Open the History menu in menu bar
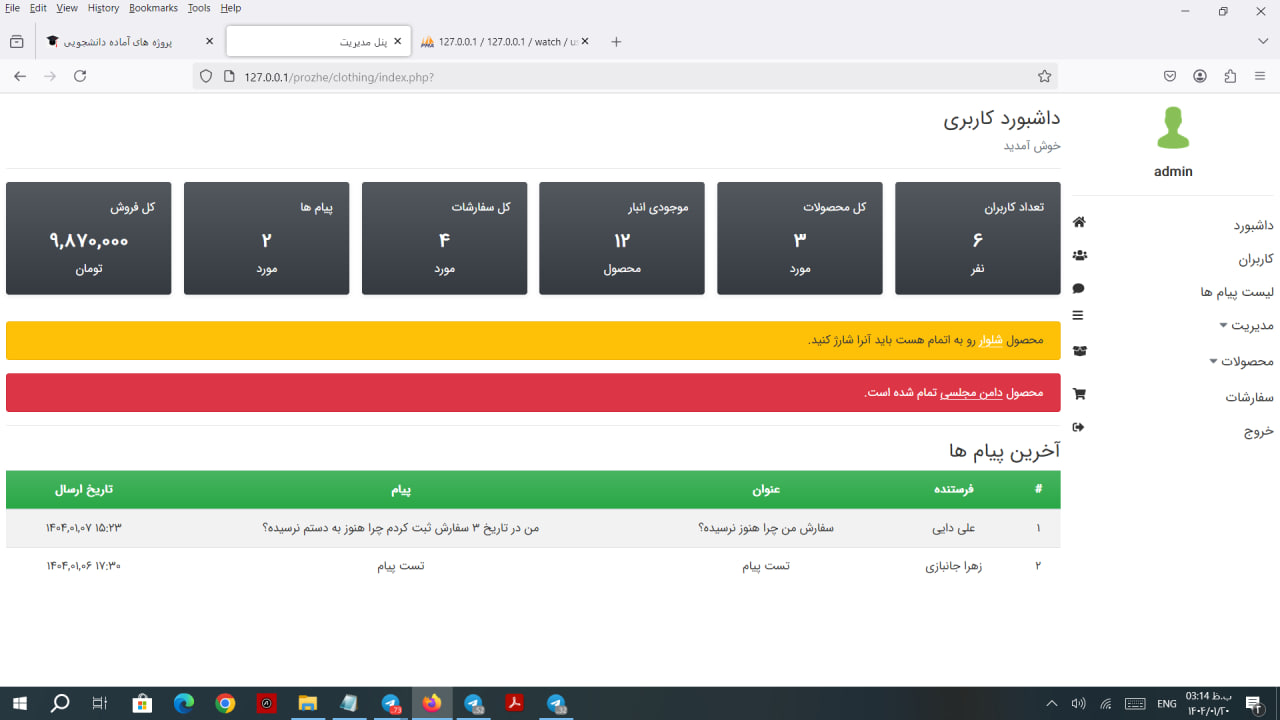This screenshot has width=1280, height=720. (x=103, y=7)
